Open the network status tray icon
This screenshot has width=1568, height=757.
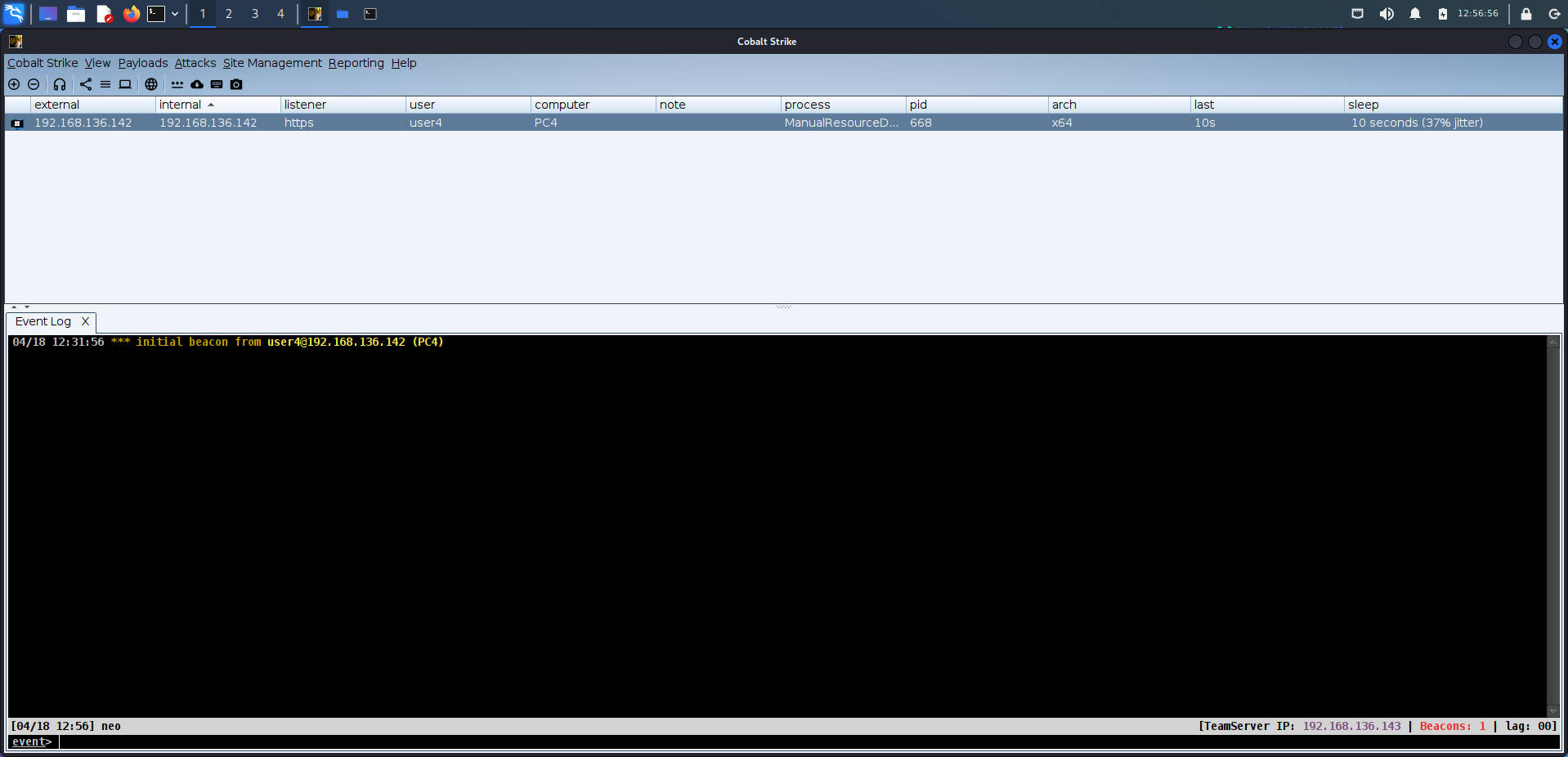[x=1358, y=14]
